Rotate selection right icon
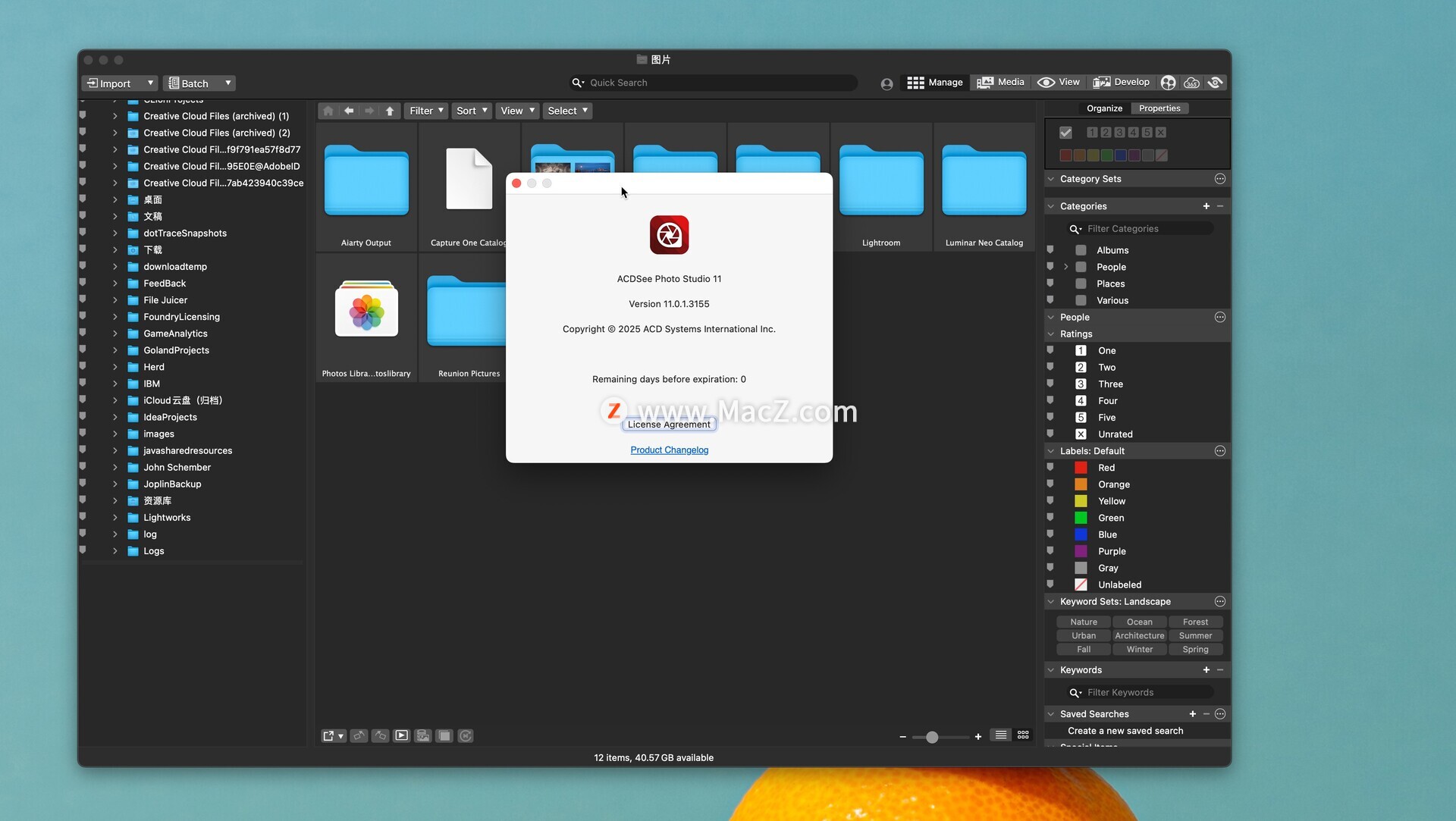Image resolution: width=1456 pixels, height=821 pixels. click(x=381, y=735)
